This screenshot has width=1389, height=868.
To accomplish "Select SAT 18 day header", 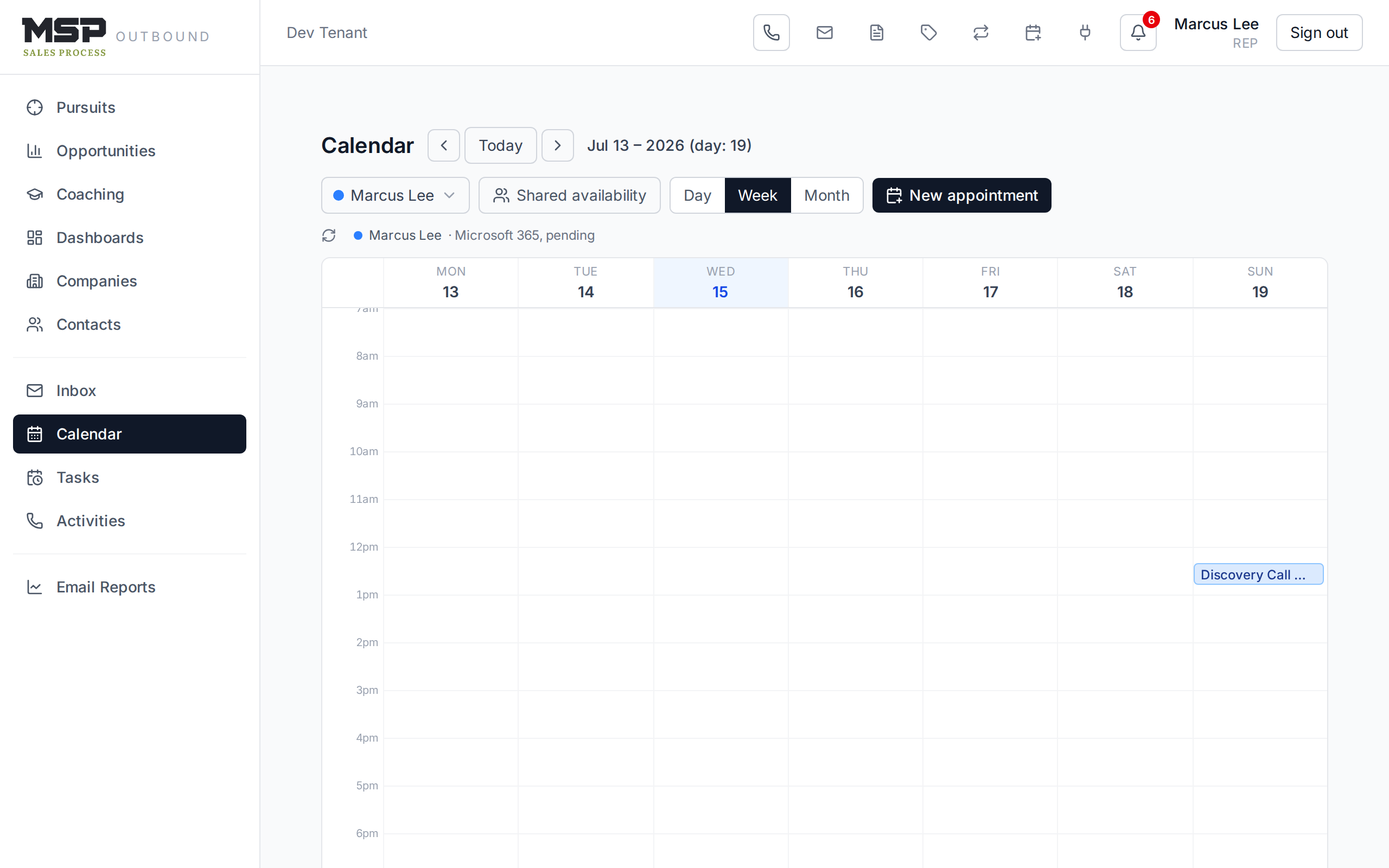I will click(x=1125, y=283).
